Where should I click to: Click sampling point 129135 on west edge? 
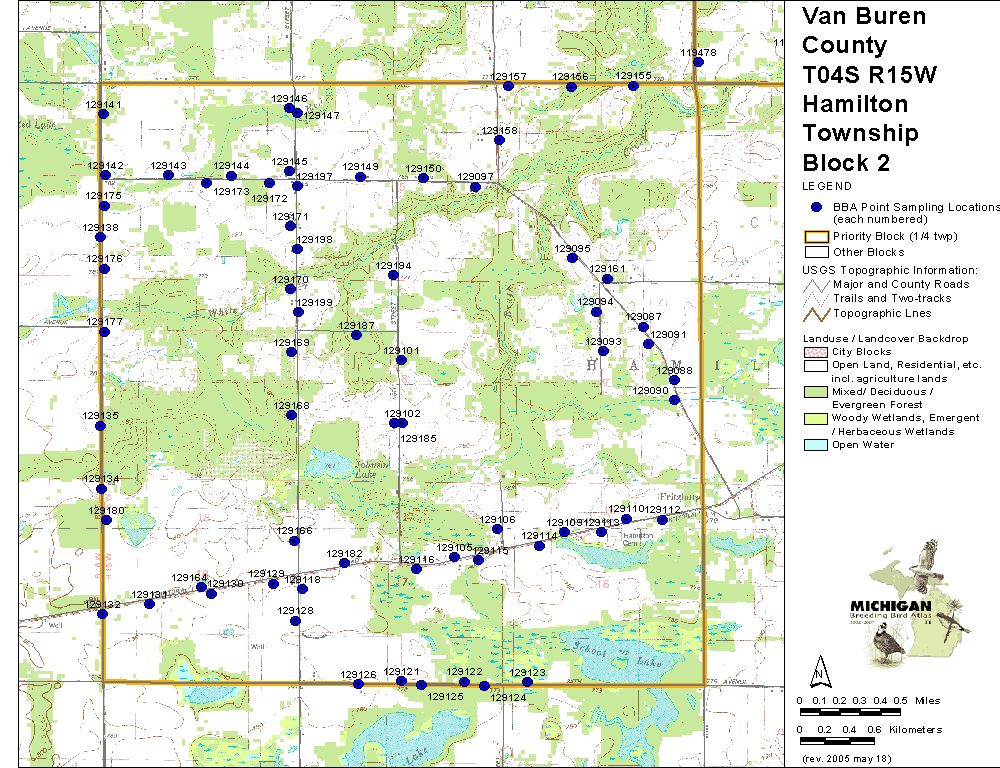coord(101,426)
